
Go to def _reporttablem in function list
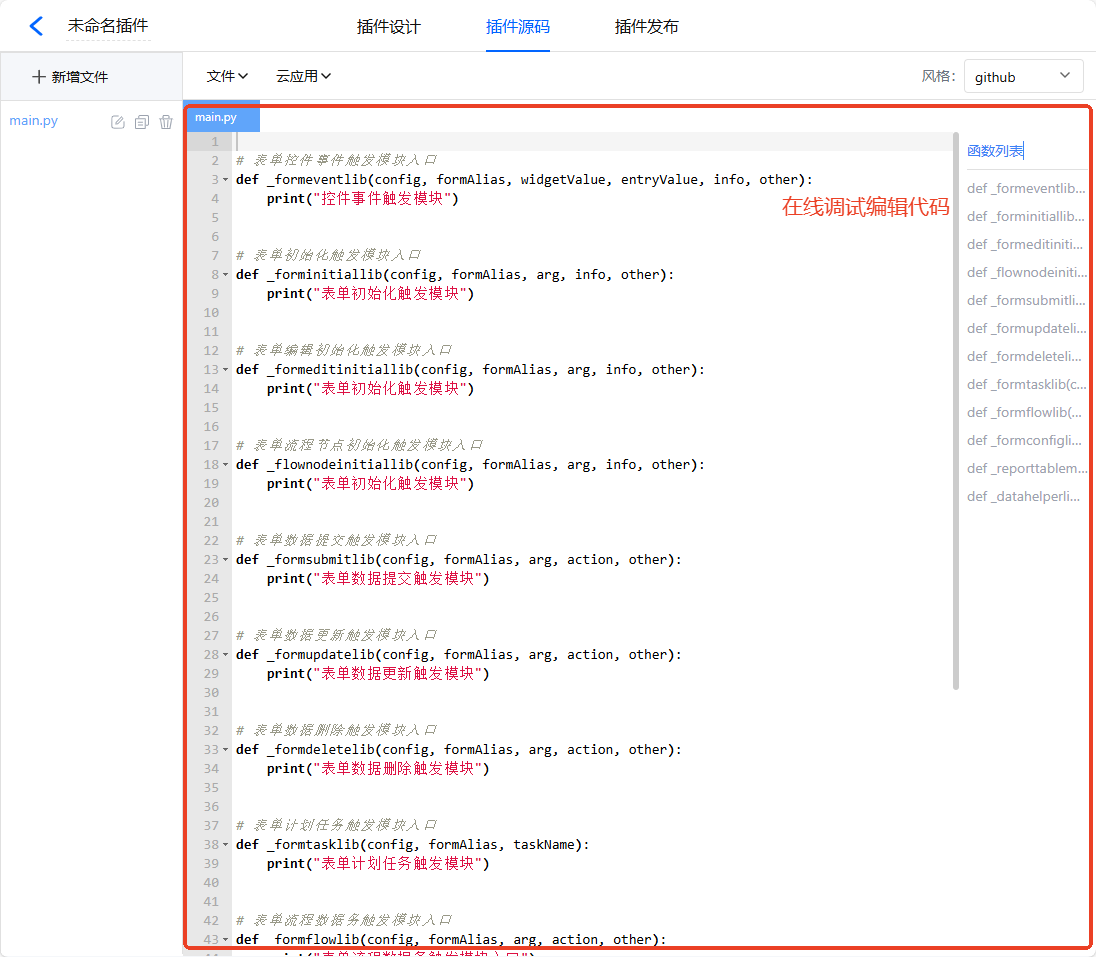1025,468
